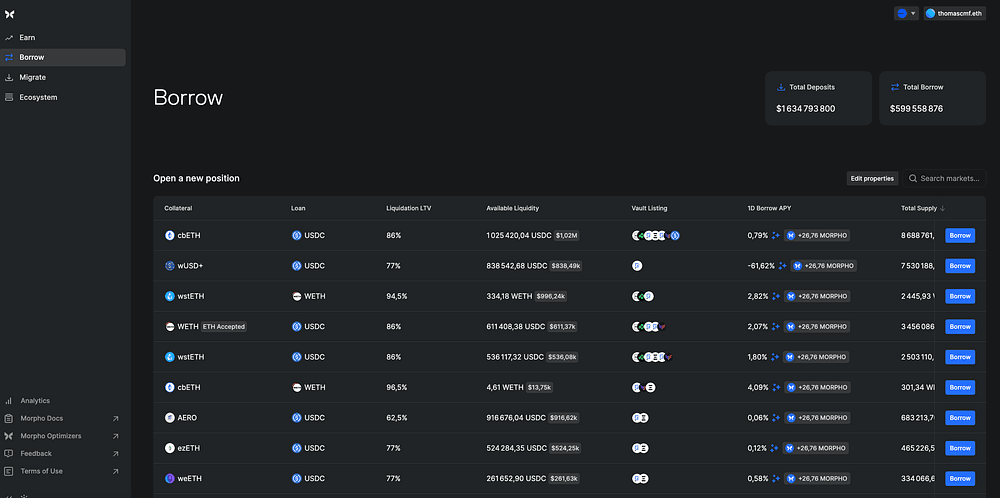Open the network selector dropdown
This screenshot has height=498, width=1000.
pos(906,13)
